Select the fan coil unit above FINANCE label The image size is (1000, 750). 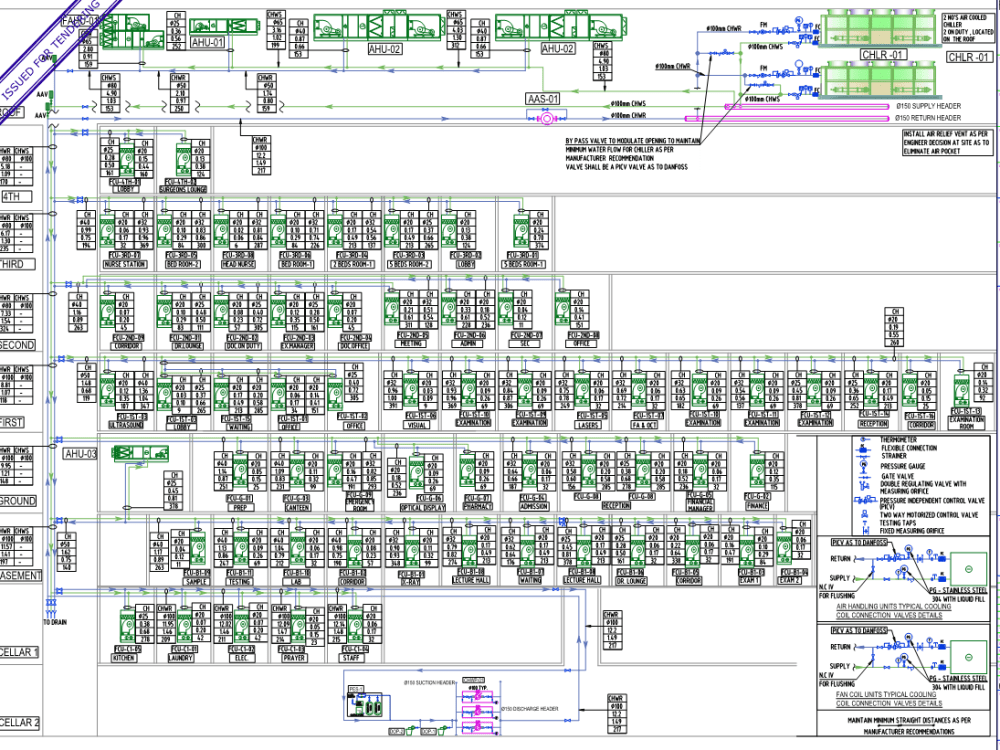[x=758, y=471]
